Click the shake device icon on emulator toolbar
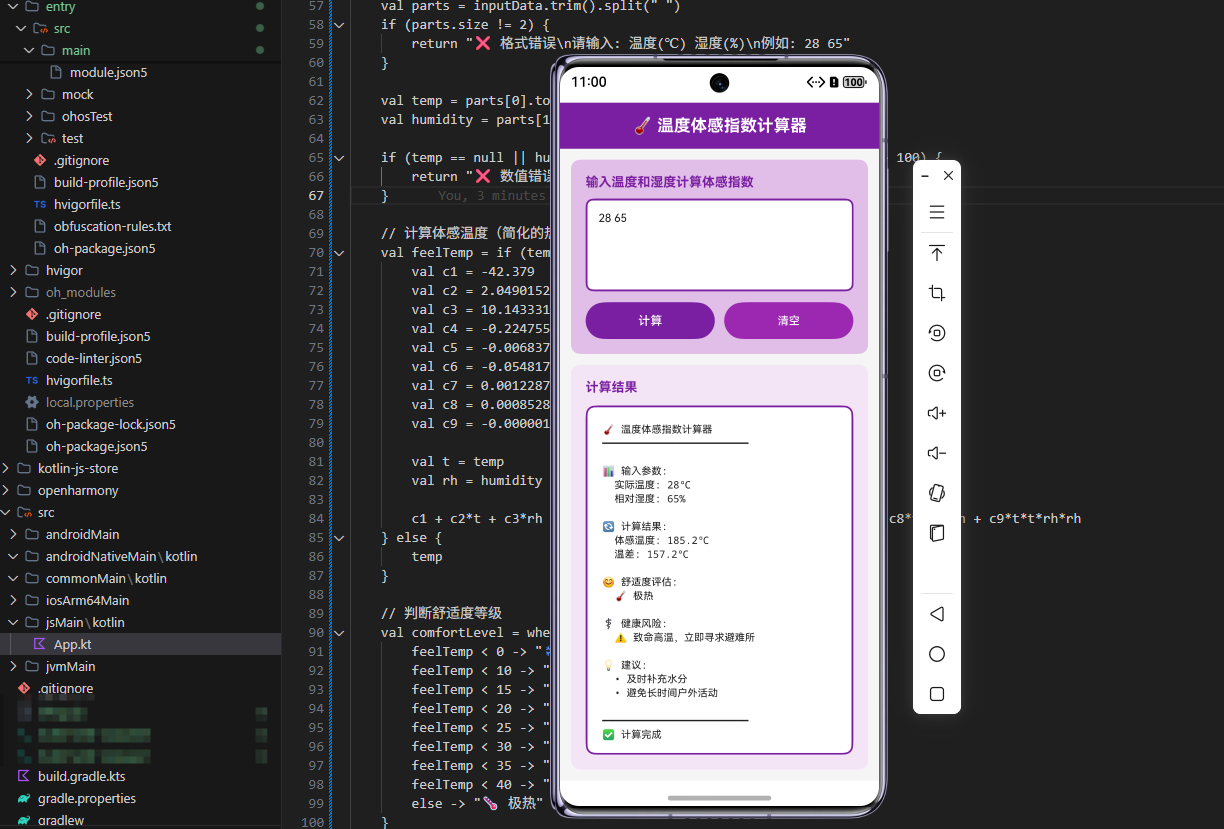1224x829 pixels. coord(937,493)
